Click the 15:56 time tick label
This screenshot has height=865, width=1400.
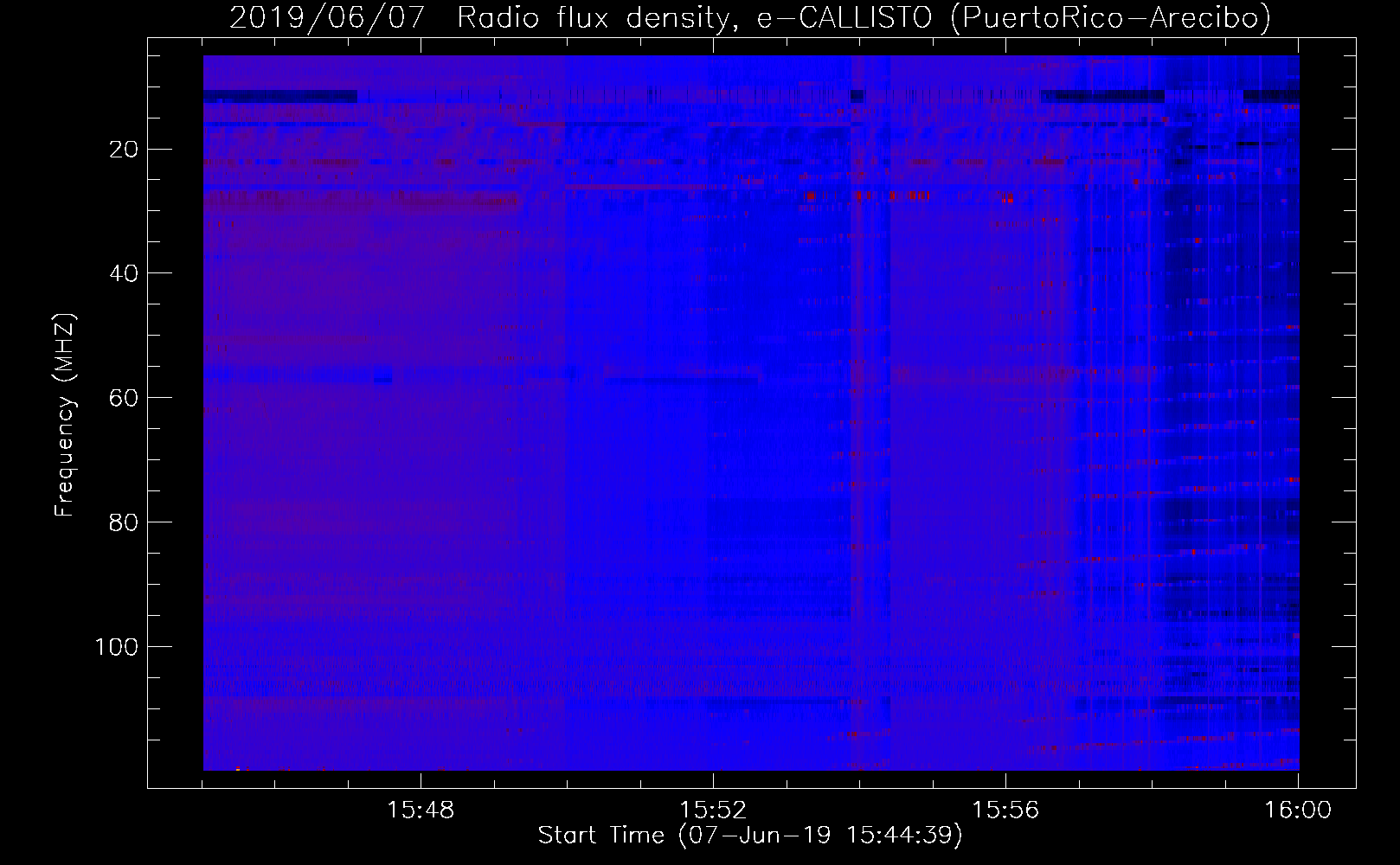tap(1005, 811)
